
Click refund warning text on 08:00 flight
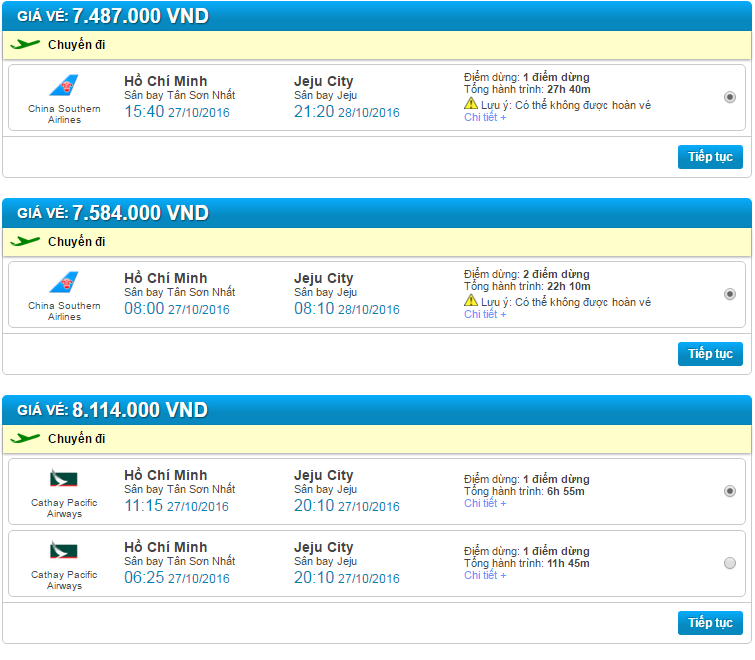point(566,302)
